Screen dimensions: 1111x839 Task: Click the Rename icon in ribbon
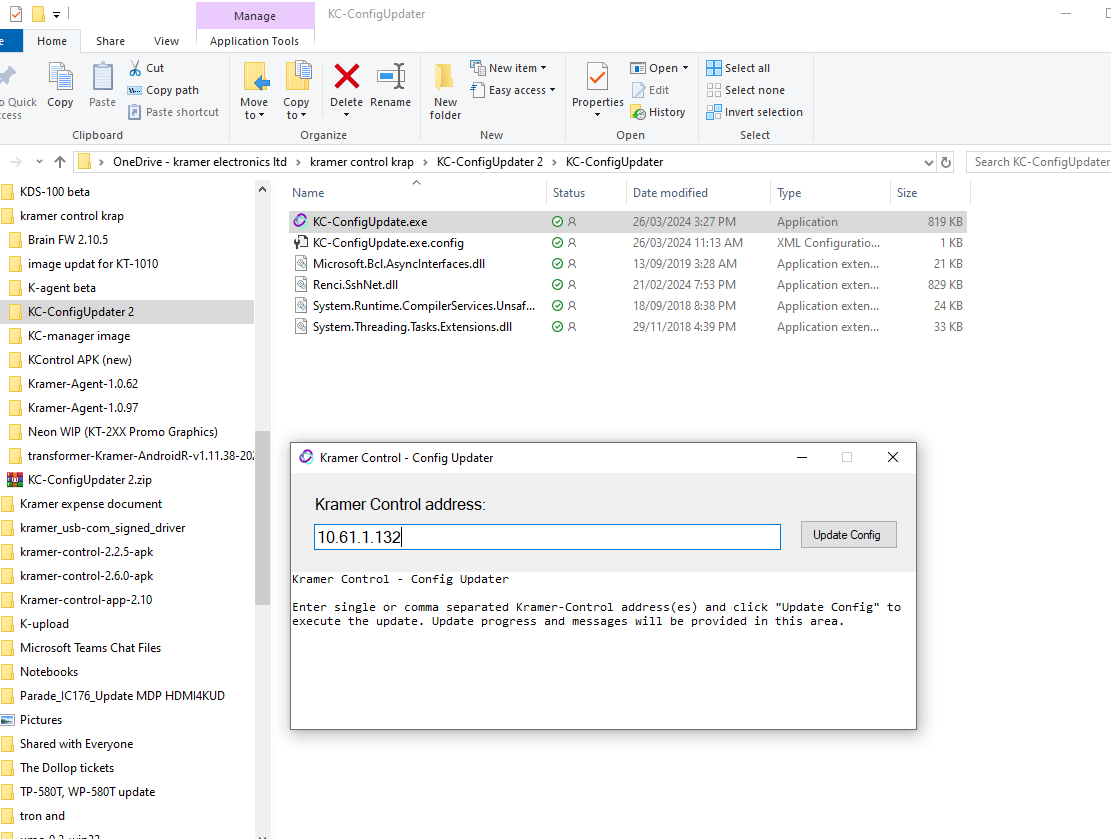tap(390, 77)
